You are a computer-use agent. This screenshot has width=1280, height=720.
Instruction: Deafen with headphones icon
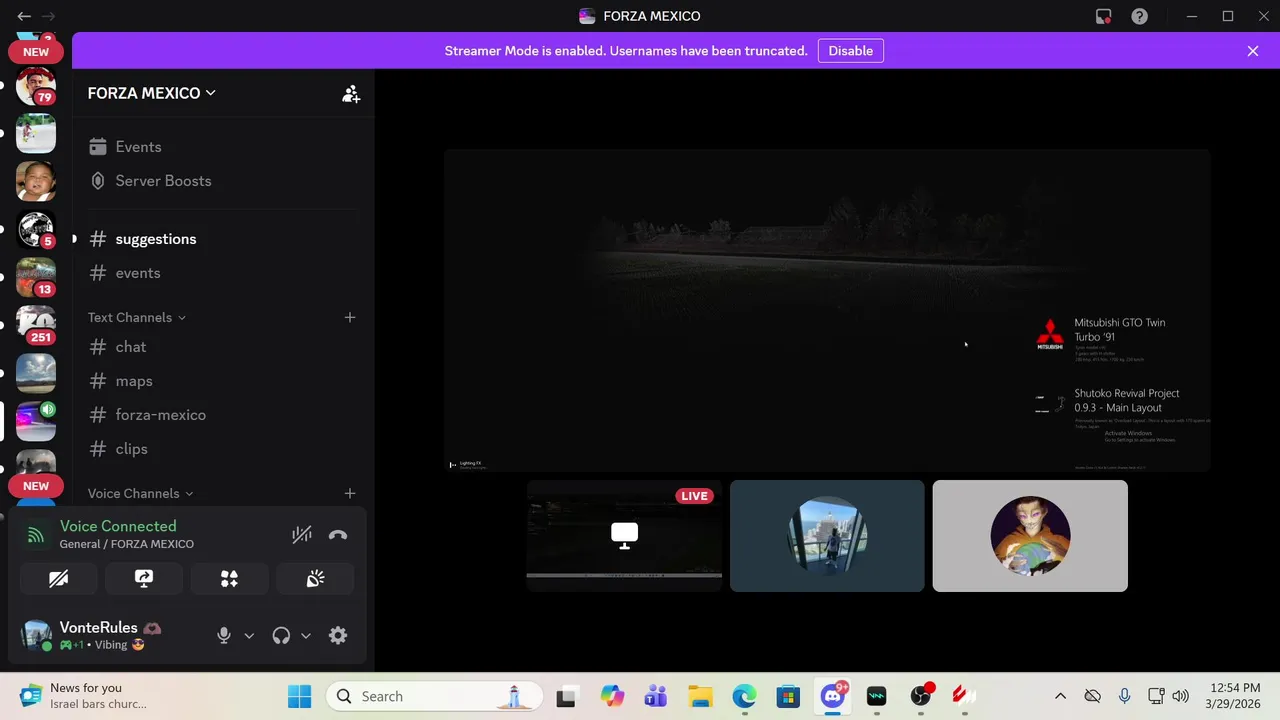click(281, 636)
